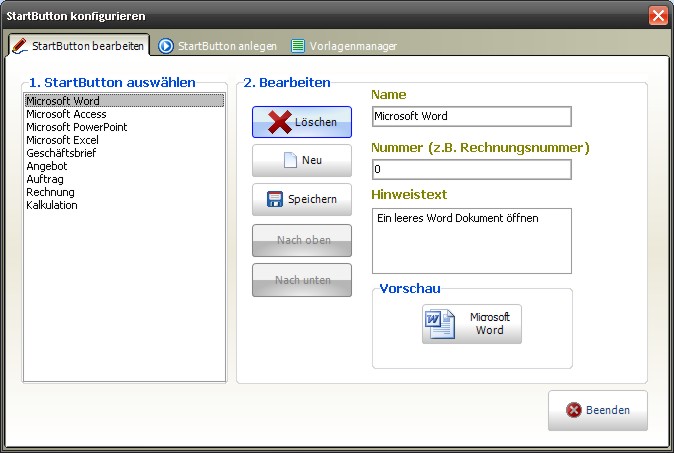The height and width of the screenshot is (453, 674).
Task: Click the pencil icon on StartButton bearbeiten tab
Action: coord(20,46)
